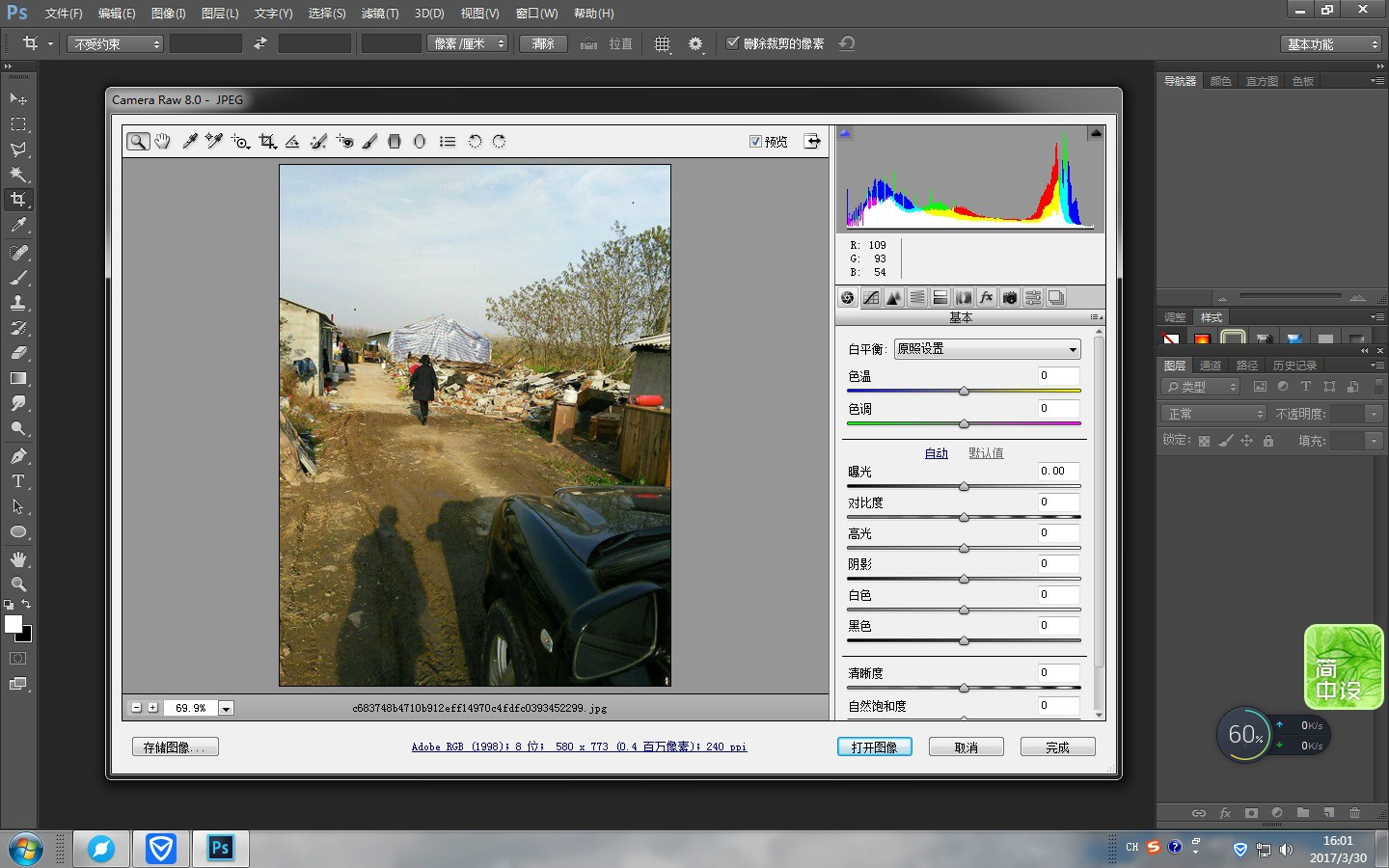Click the 高光 value input field
Image resolution: width=1389 pixels, height=868 pixels.
[x=1058, y=533]
